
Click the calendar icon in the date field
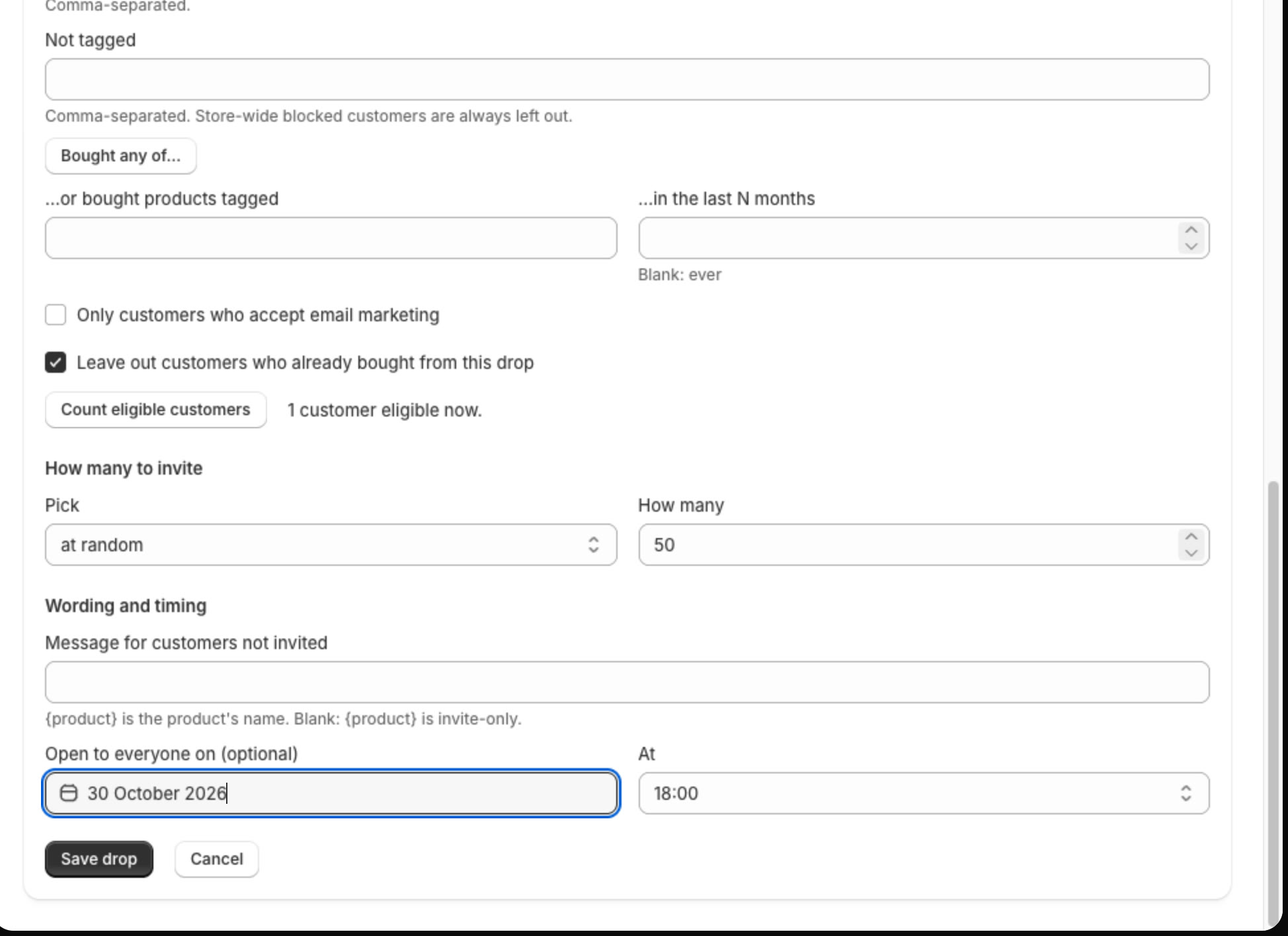click(x=69, y=793)
